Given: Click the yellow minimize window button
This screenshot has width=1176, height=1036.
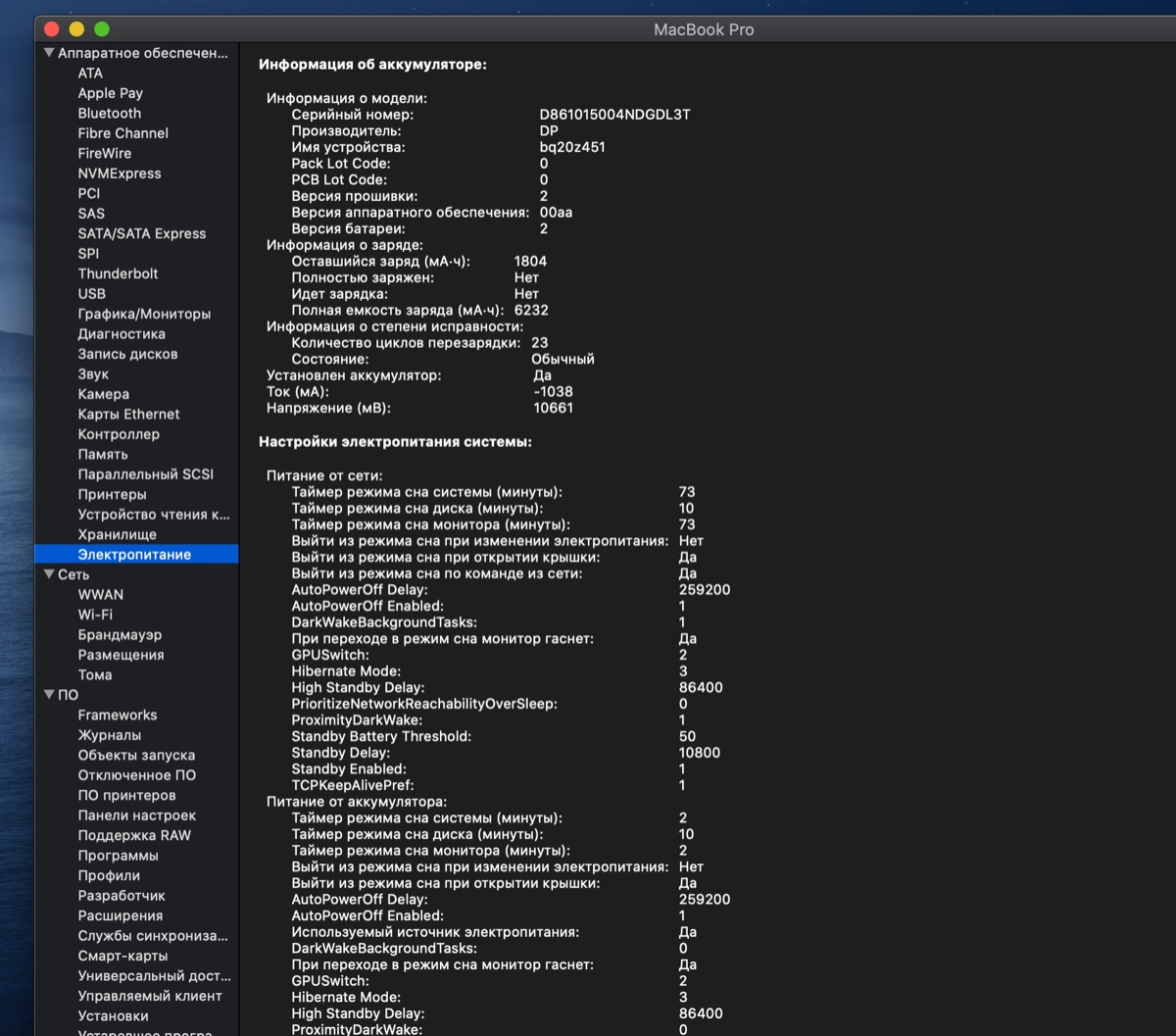Looking at the screenshot, I should click(76, 30).
